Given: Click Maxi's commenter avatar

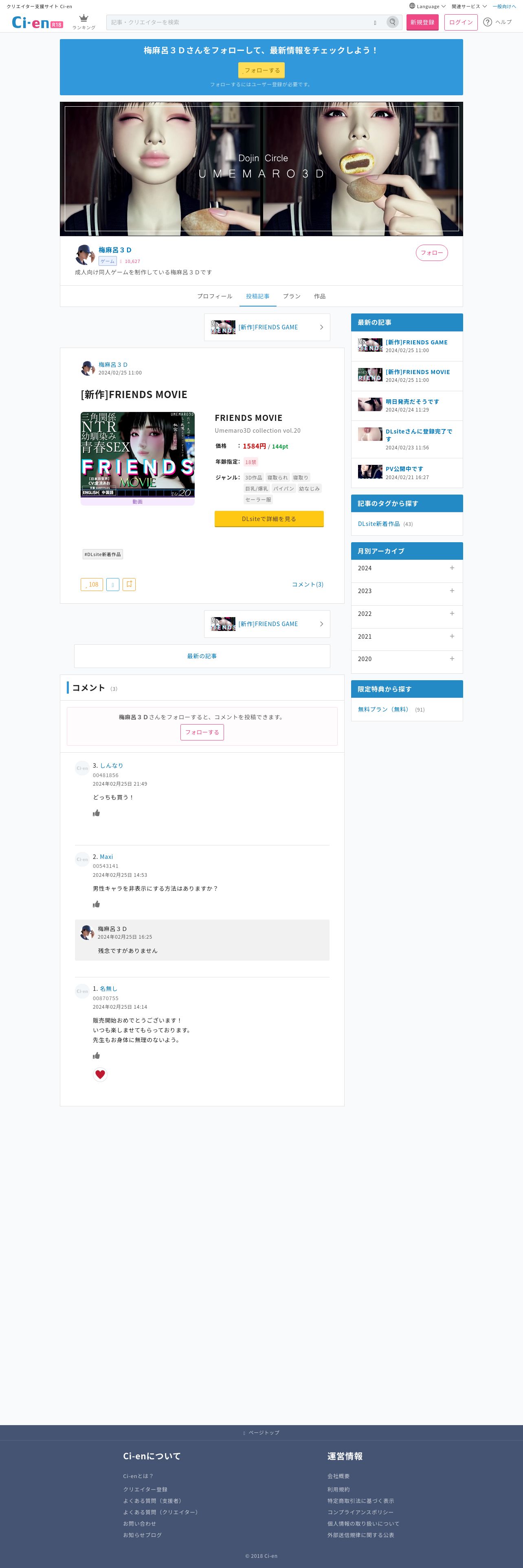Looking at the screenshot, I should click(82, 859).
